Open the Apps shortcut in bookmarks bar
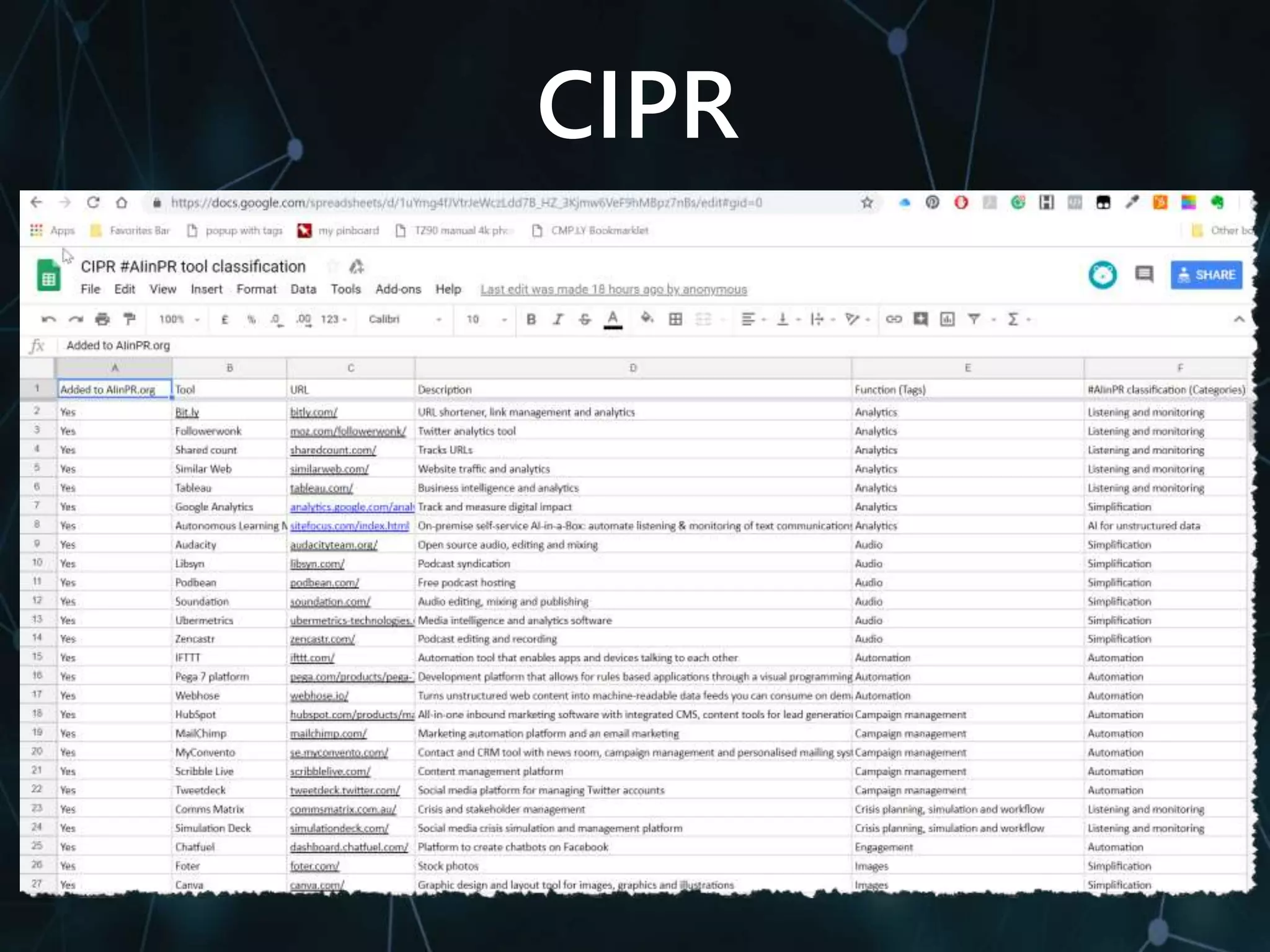1270x952 pixels. (53, 231)
